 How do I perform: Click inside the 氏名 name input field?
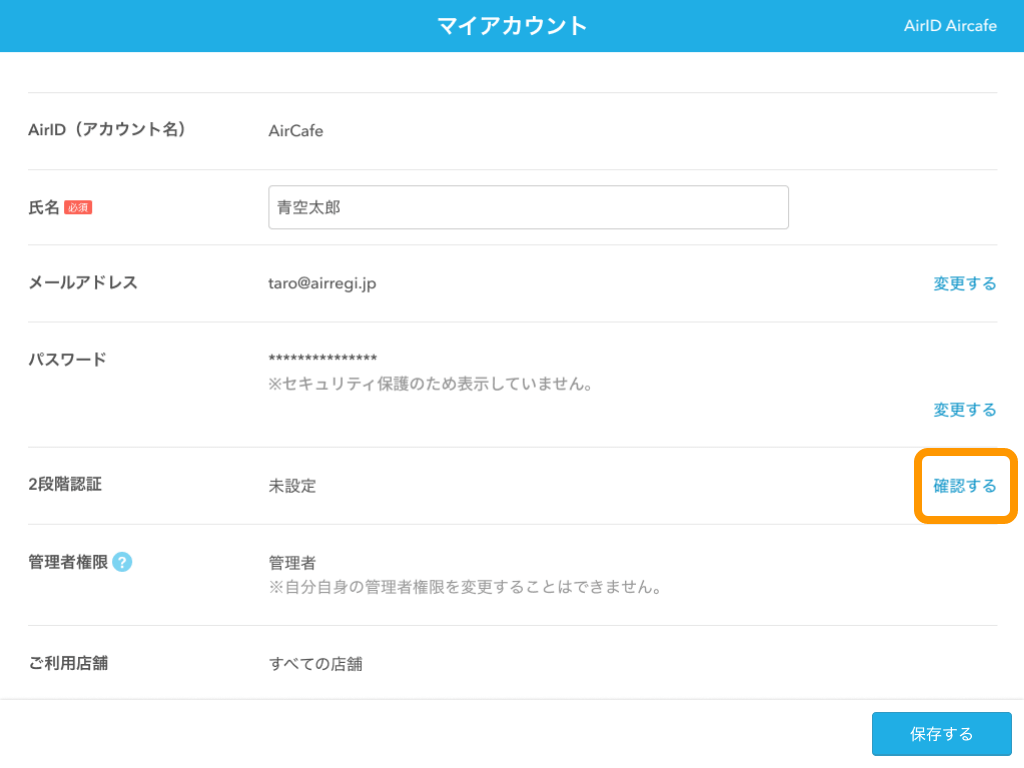pyautogui.click(x=528, y=207)
